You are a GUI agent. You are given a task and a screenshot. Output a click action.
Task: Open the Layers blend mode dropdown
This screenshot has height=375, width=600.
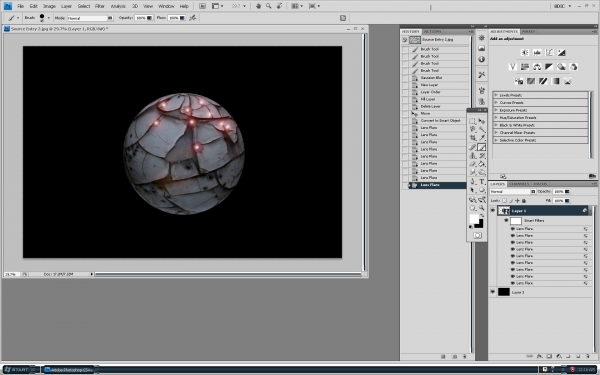click(x=513, y=191)
